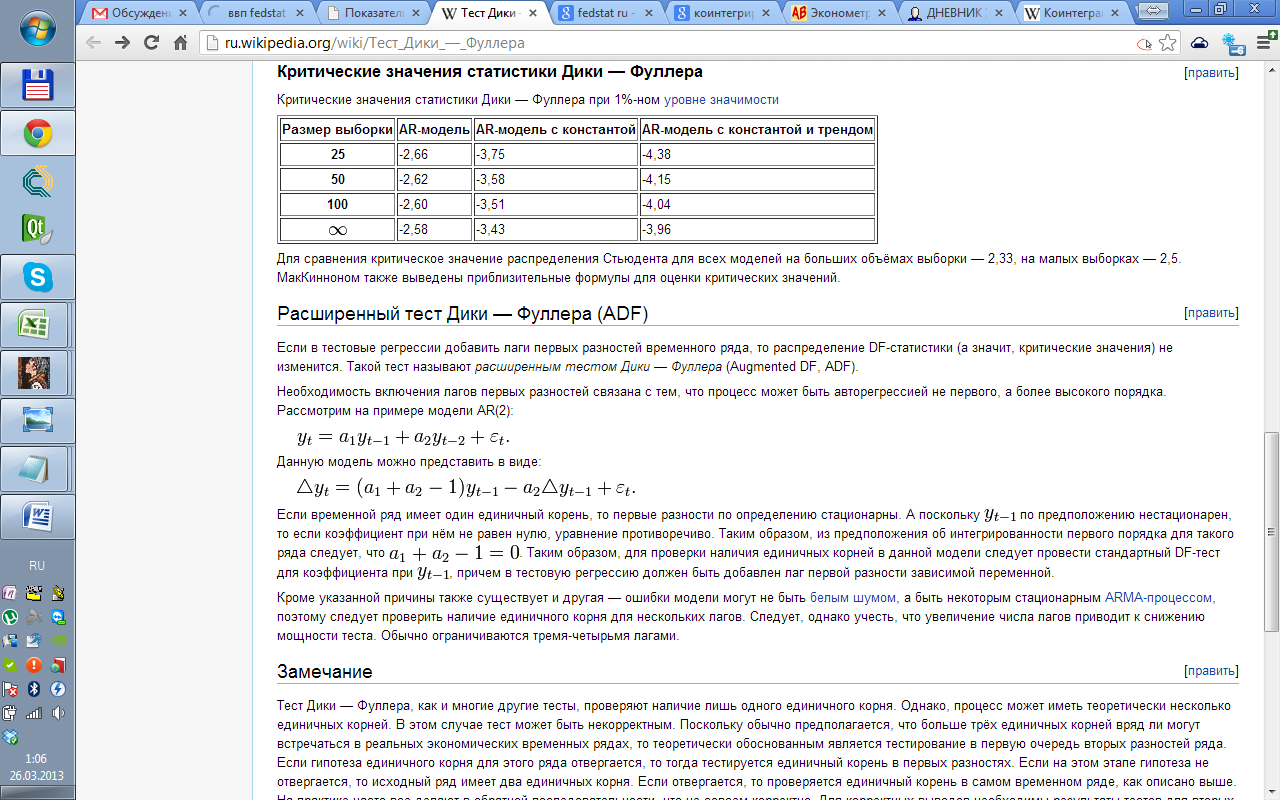Edit the Замечание section via править
The image size is (1280, 800).
(1211, 671)
